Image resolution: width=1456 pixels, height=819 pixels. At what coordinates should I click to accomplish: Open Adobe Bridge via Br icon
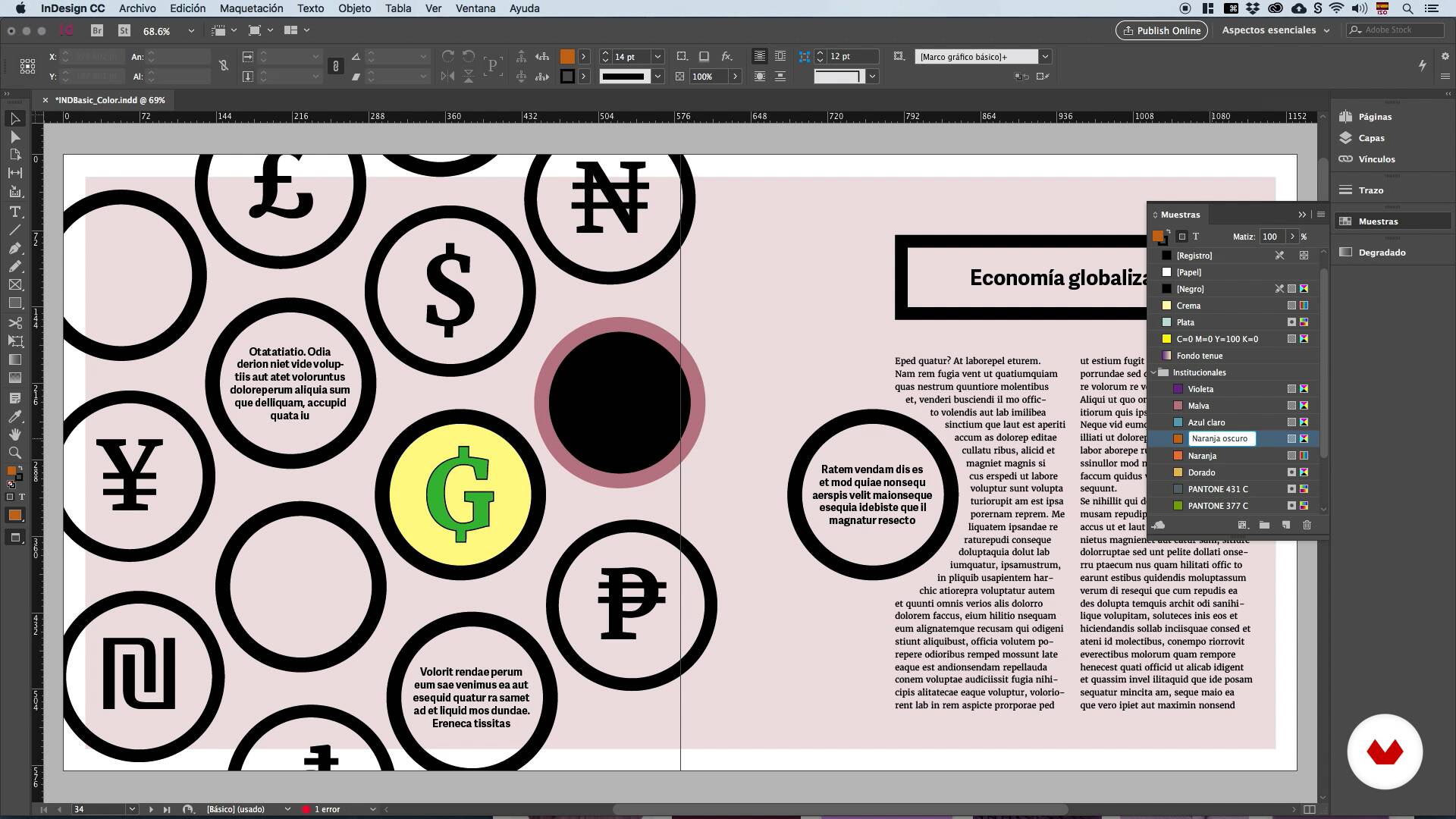pos(97,30)
